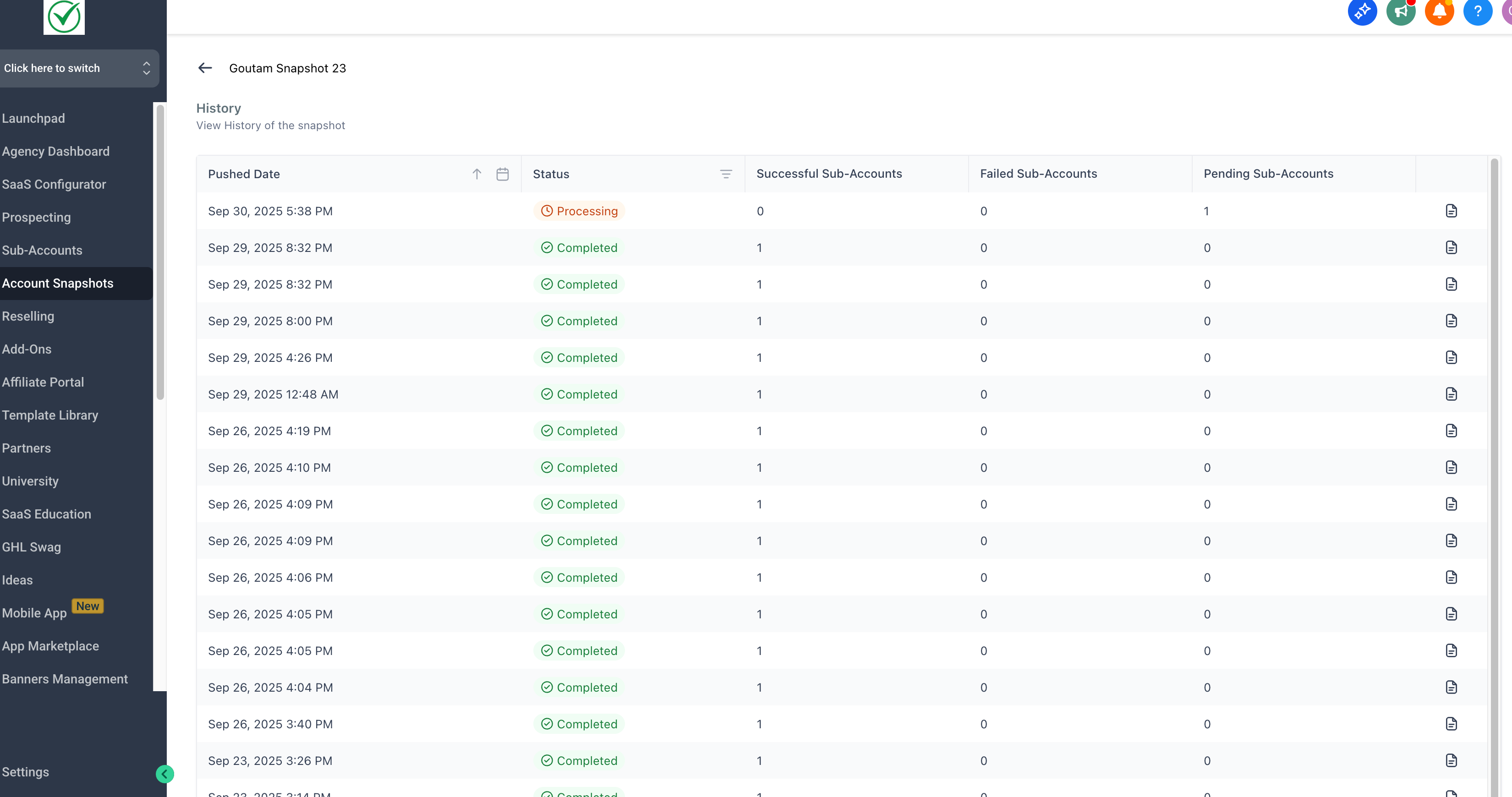1512x797 pixels.
Task: Open details icon for Sep 23 3:26 PM row
Action: (1451, 761)
